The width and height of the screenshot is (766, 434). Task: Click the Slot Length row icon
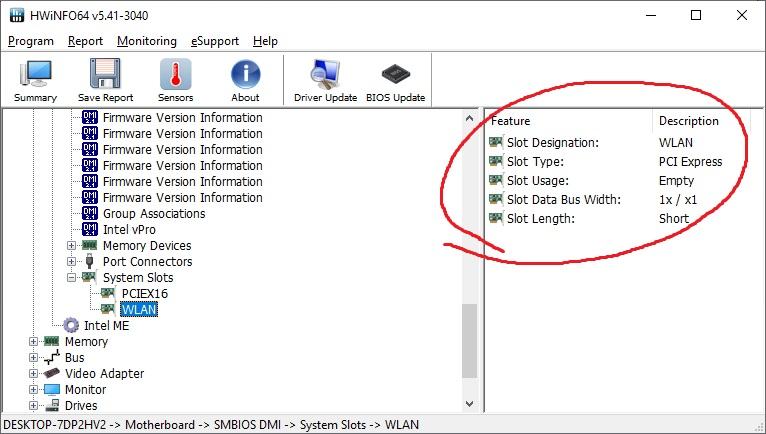coord(496,218)
